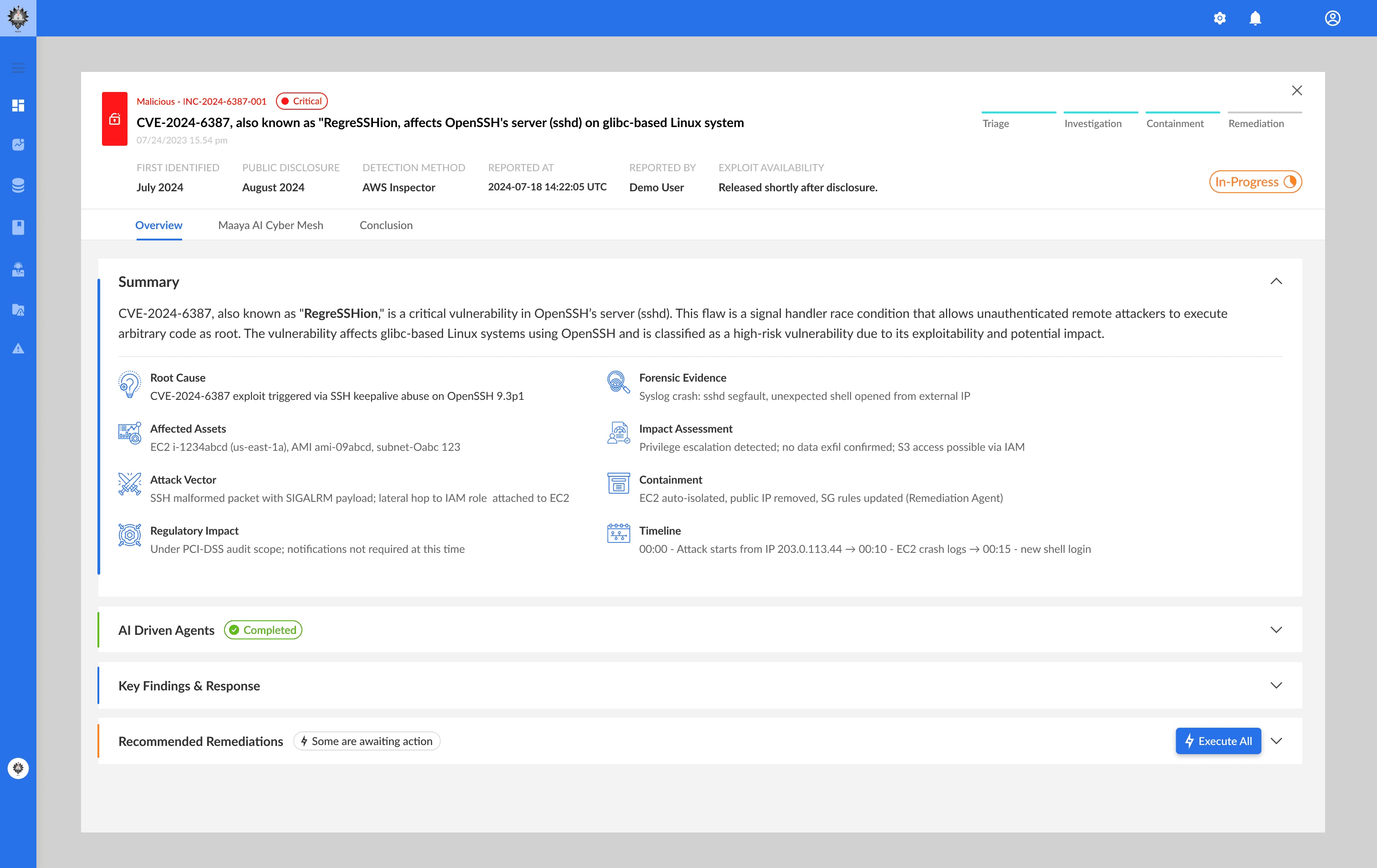
Task: Open the dashboard icon in sidebar
Action: click(x=18, y=105)
